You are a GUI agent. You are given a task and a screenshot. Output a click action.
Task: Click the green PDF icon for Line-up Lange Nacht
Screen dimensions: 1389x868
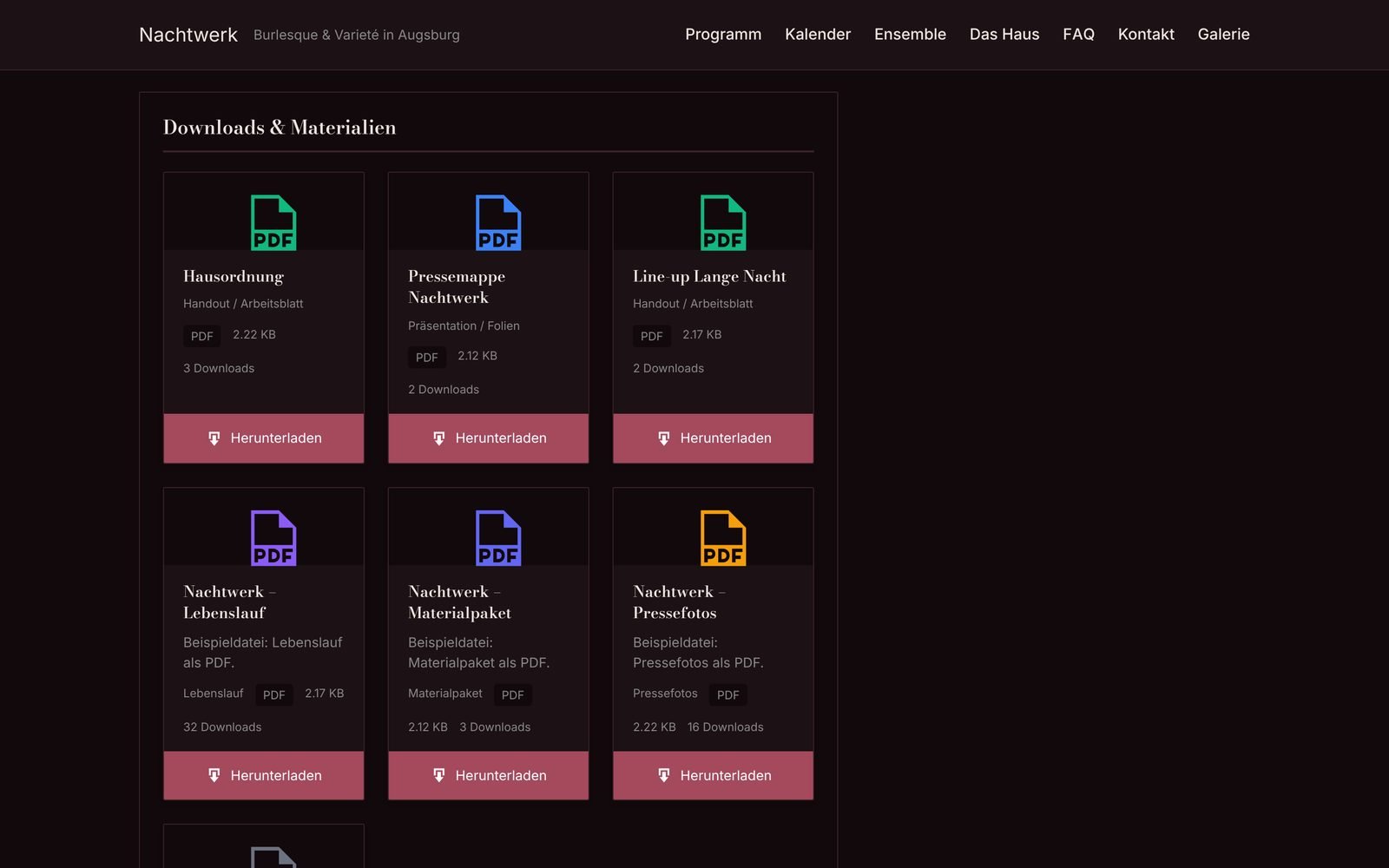click(x=723, y=223)
